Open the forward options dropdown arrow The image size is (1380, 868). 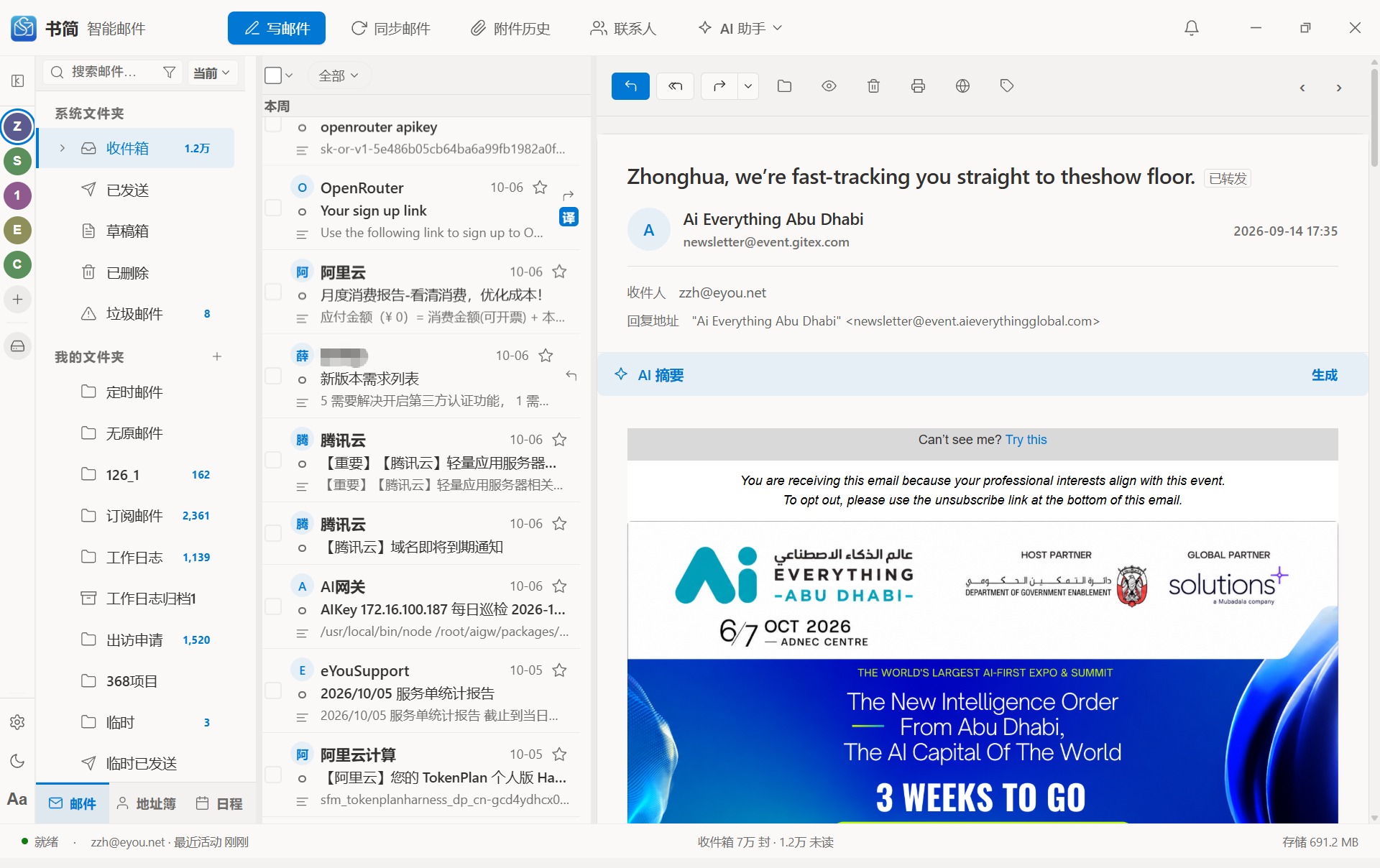coord(748,86)
